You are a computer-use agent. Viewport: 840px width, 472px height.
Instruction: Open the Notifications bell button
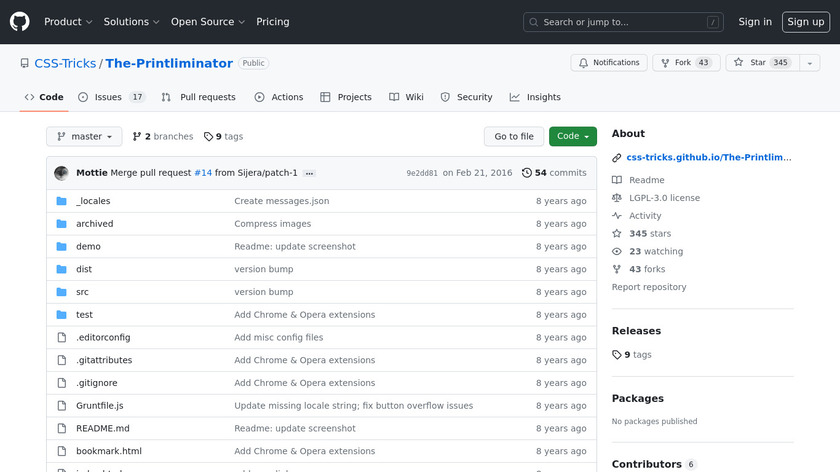tap(609, 63)
